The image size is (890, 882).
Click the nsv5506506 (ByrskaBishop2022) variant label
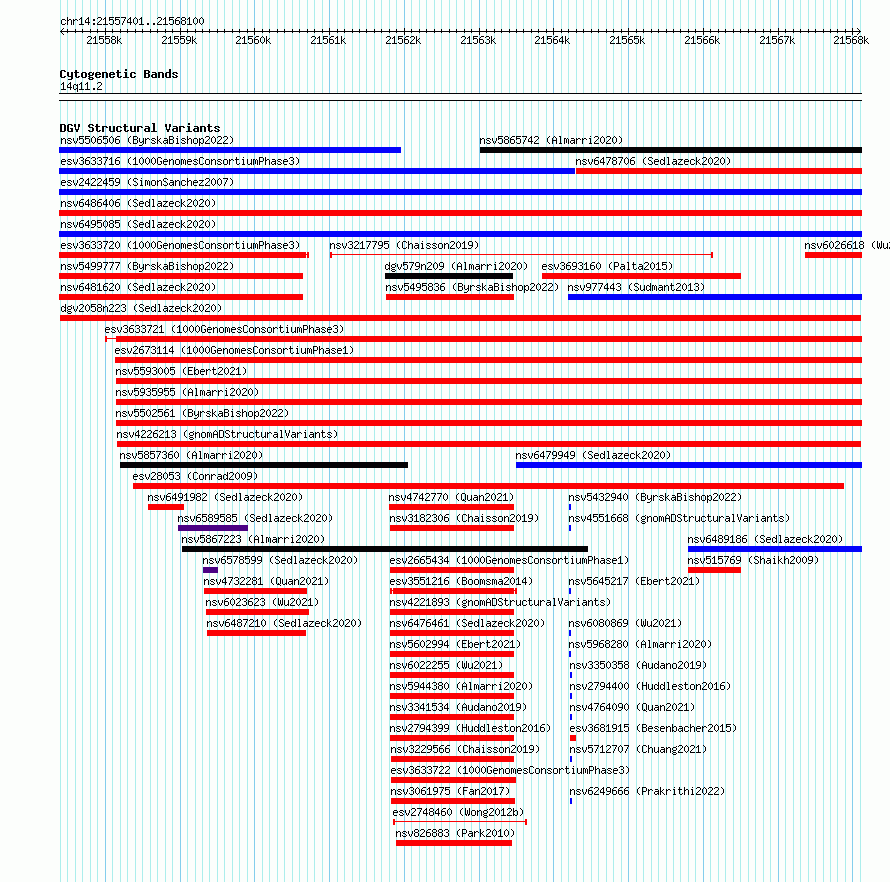tap(147, 140)
